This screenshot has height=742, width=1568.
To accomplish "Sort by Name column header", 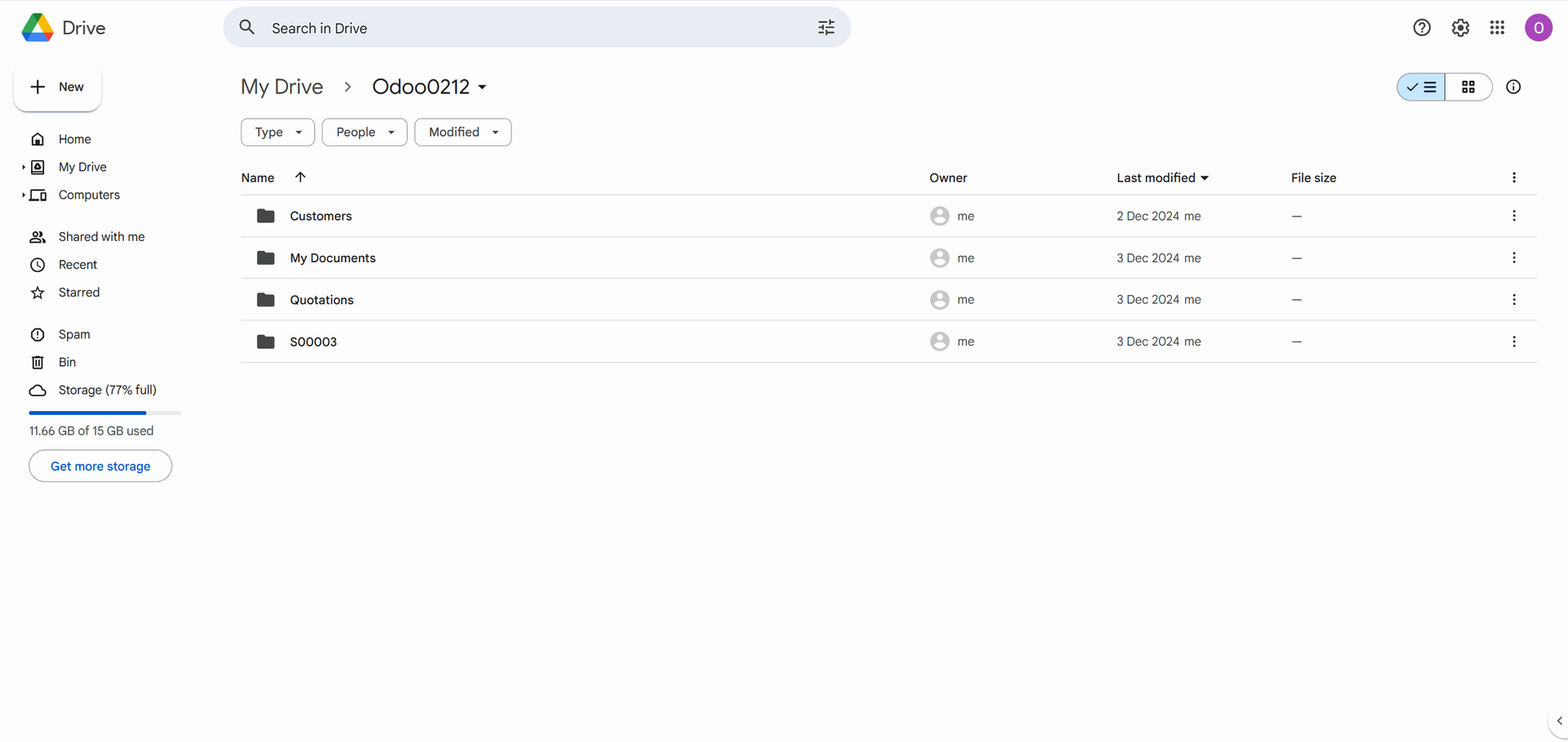I will (257, 177).
